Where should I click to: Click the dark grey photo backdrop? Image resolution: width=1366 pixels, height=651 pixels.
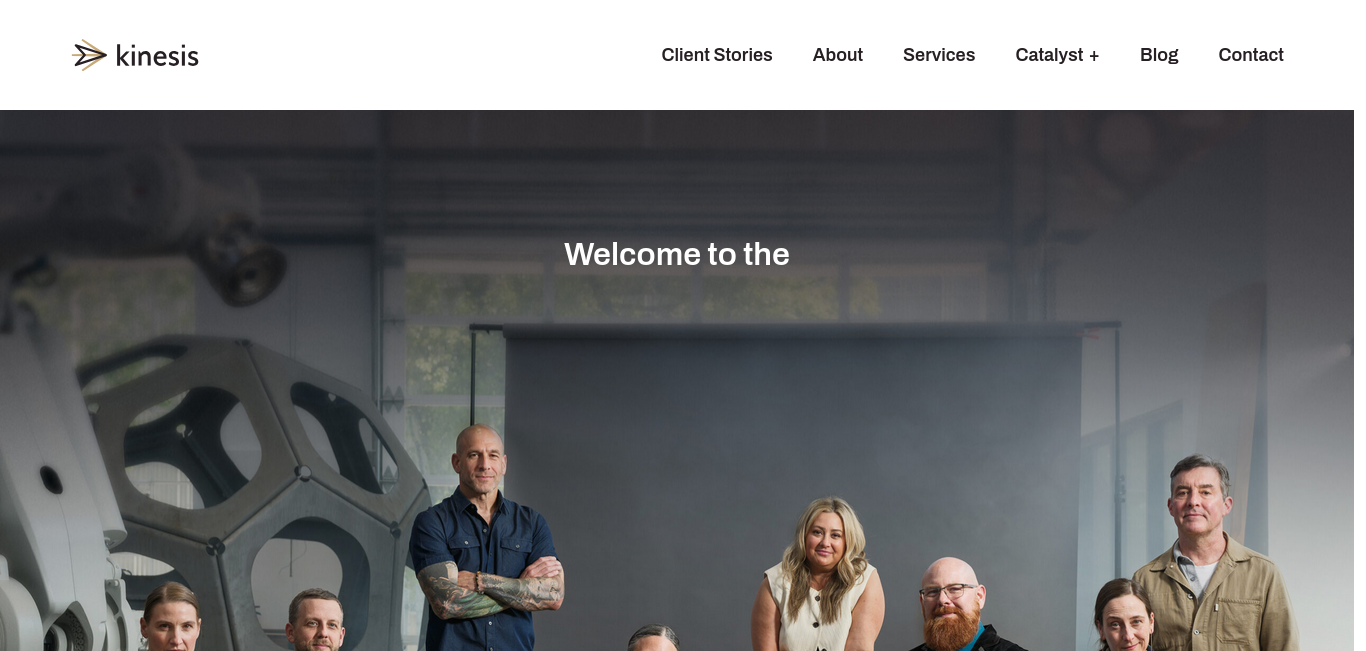click(x=792, y=450)
